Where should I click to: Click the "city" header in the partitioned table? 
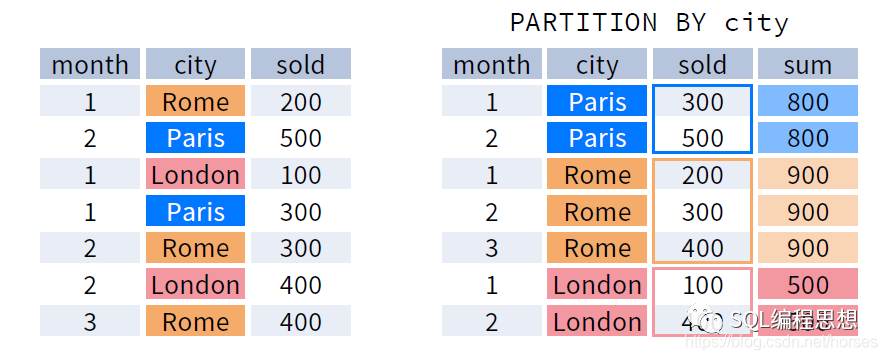[597, 63]
